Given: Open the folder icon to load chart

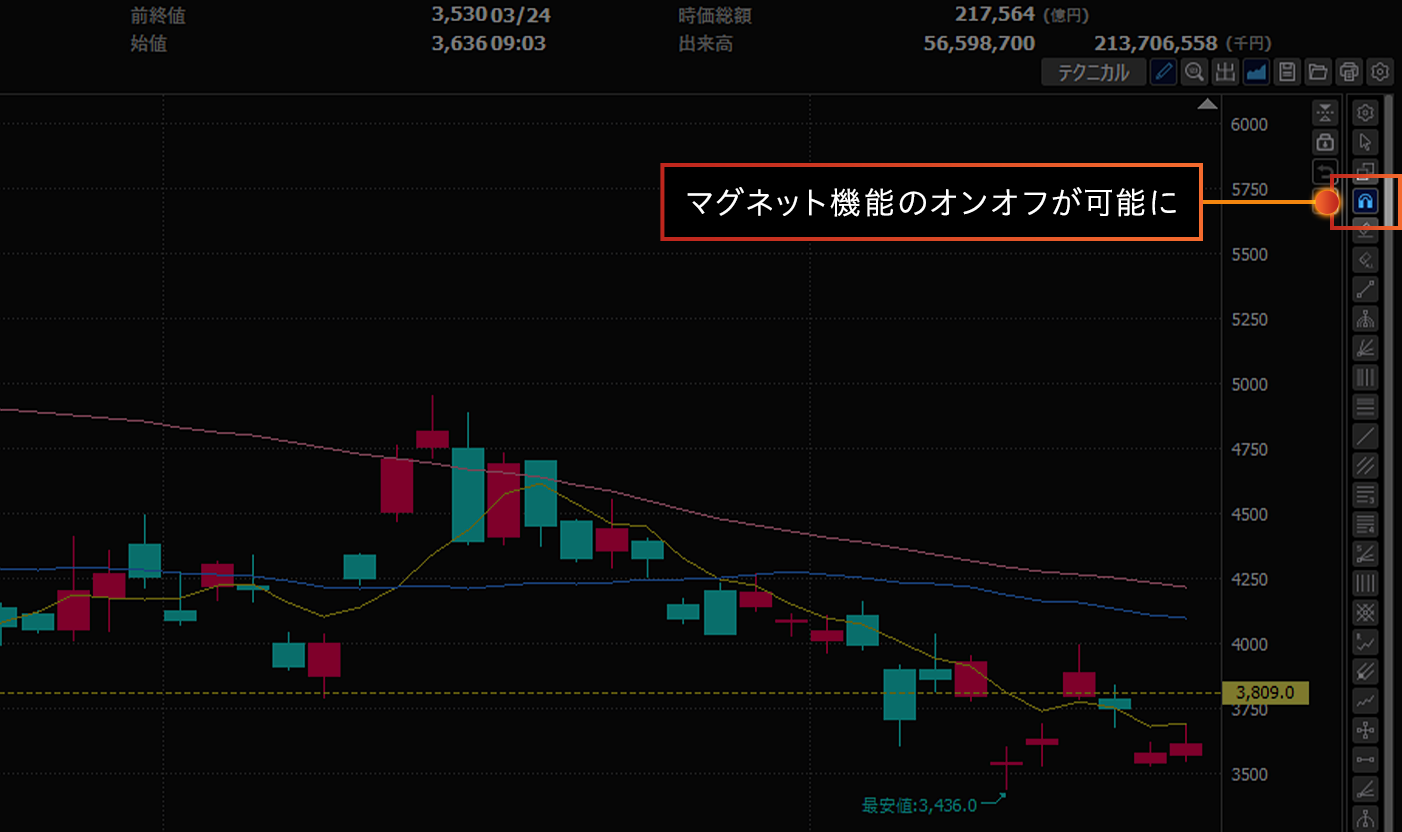Looking at the screenshot, I should point(1318,72).
